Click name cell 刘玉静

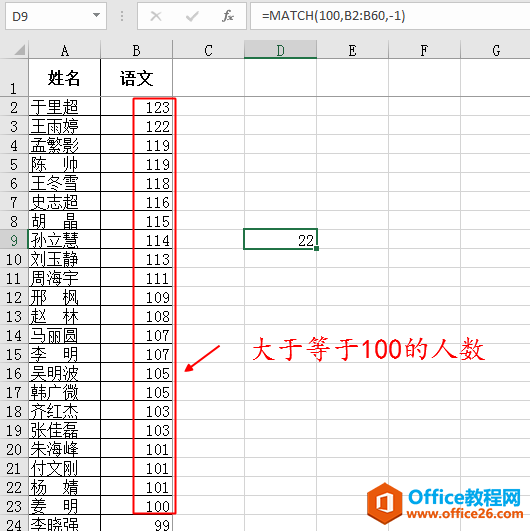coord(65,259)
